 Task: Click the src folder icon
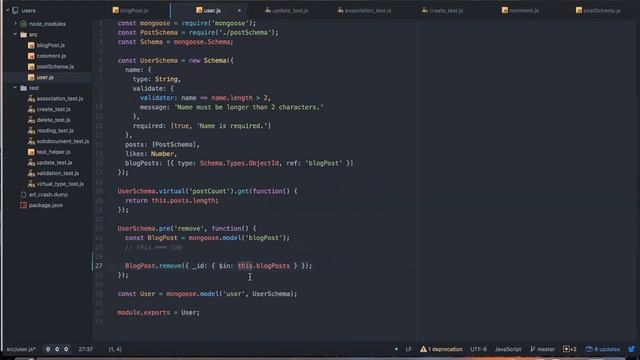[x=23, y=35]
